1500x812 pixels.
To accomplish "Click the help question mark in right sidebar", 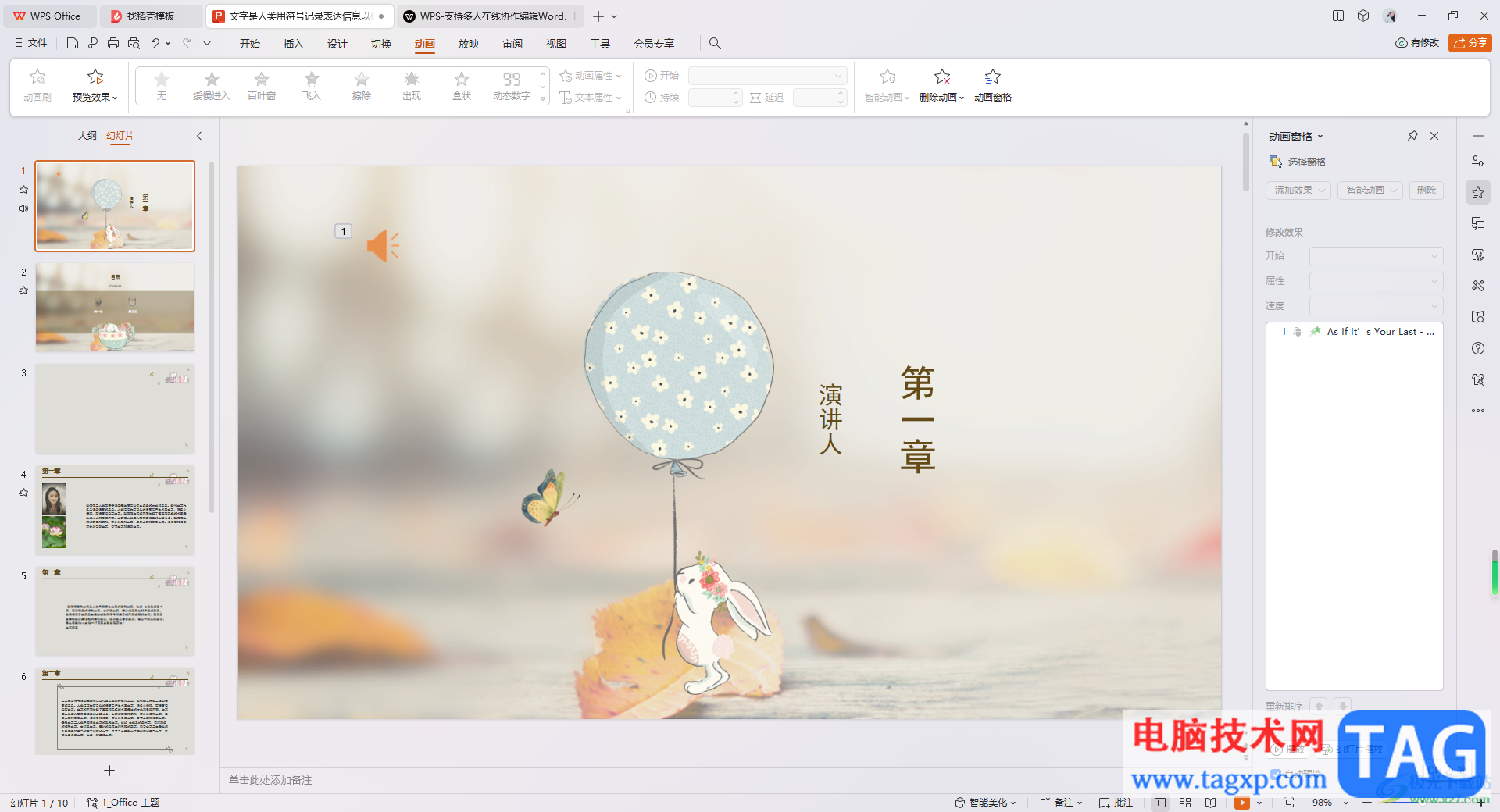I will pos(1477,348).
